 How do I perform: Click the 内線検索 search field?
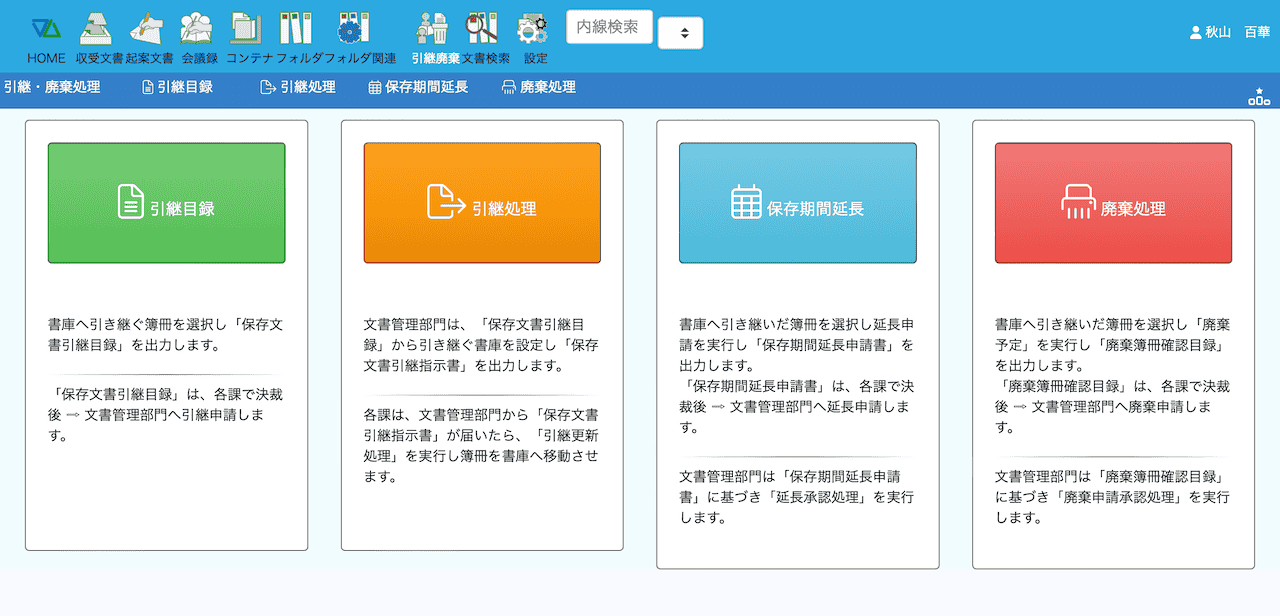pyautogui.click(x=609, y=27)
